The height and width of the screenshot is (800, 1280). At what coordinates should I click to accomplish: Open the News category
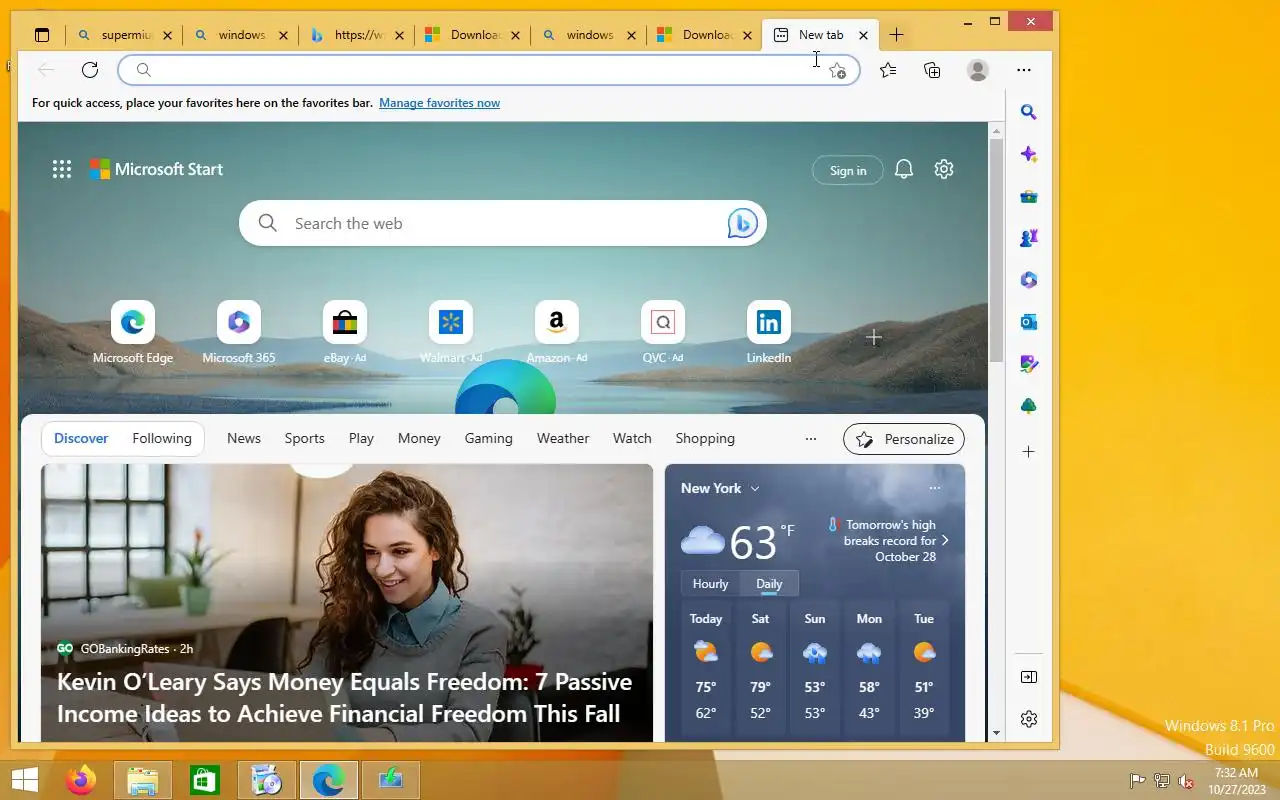pyautogui.click(x=244, y=438)
